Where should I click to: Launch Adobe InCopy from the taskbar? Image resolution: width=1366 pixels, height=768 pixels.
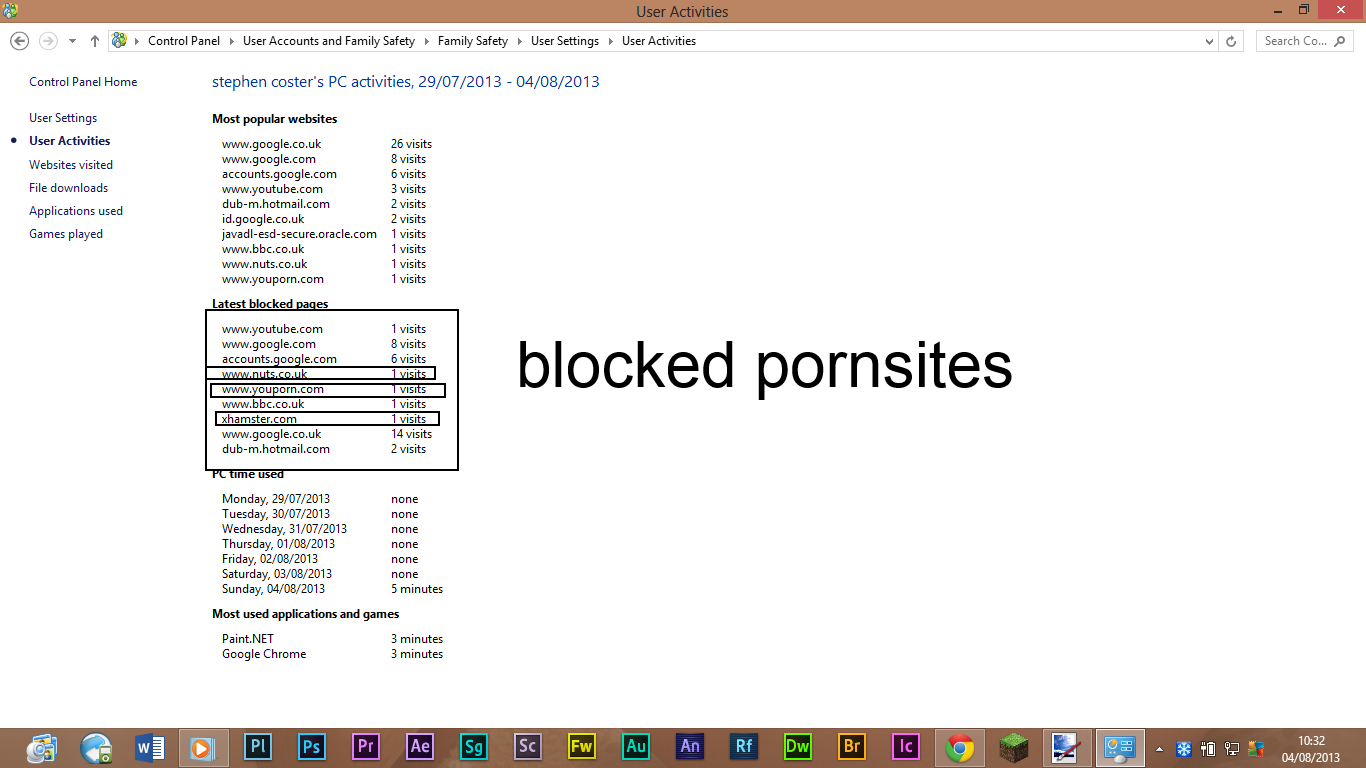click(x=906, y=746)
